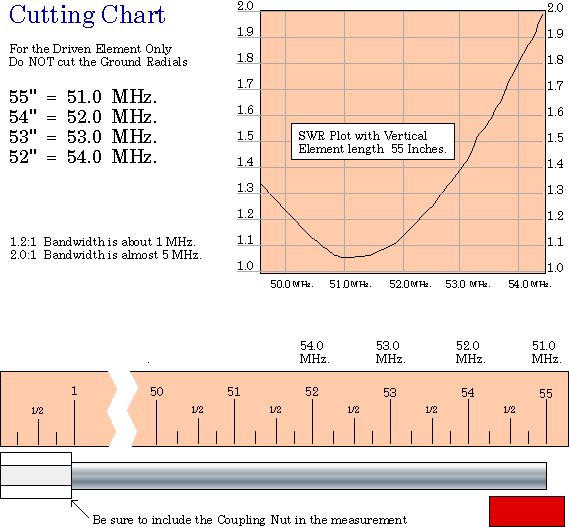
Task: Click the 53.0 MHz. axis label
Action: click(x=468, y=284)
